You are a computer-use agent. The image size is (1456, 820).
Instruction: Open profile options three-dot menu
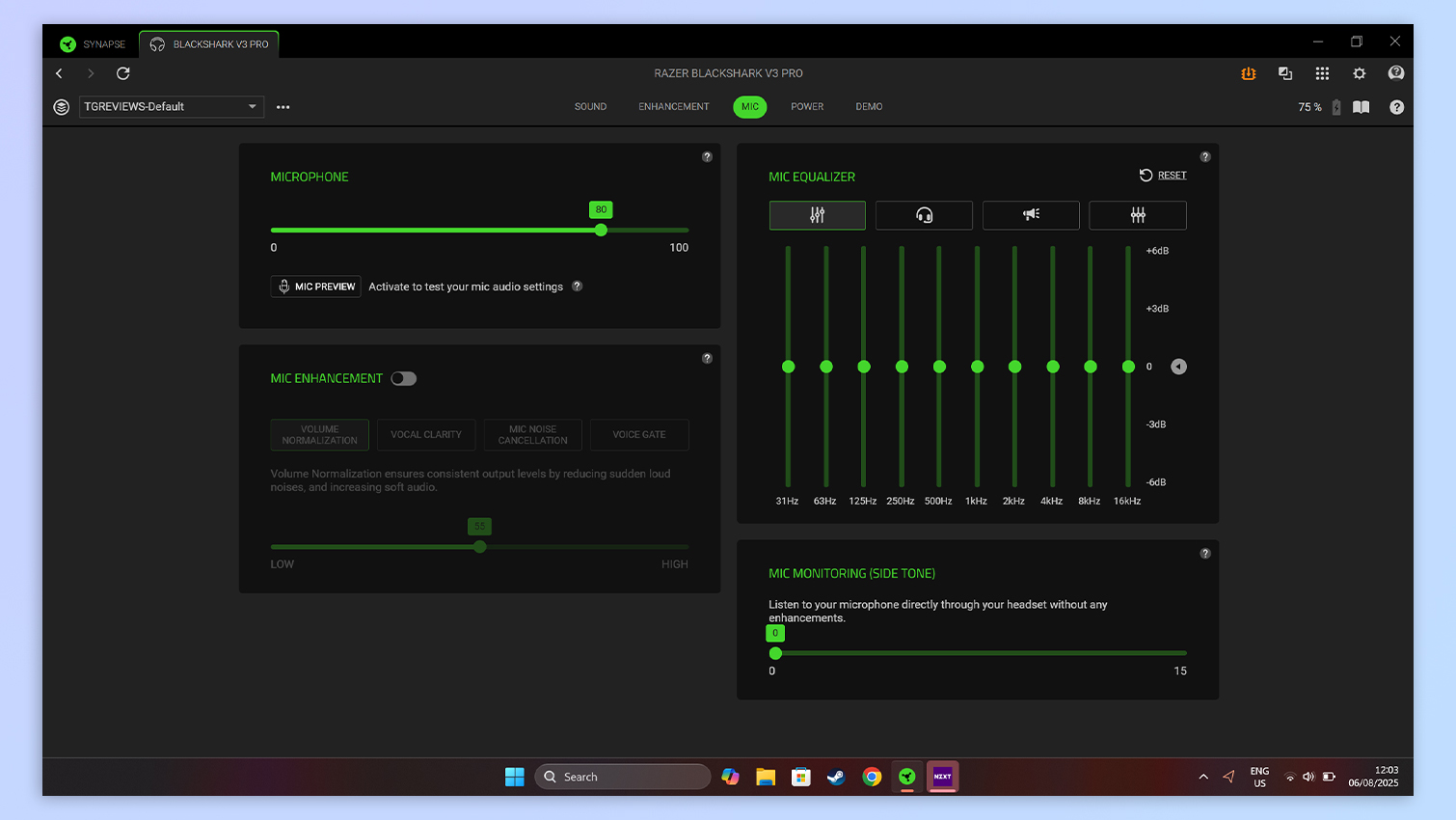point(283,107)
